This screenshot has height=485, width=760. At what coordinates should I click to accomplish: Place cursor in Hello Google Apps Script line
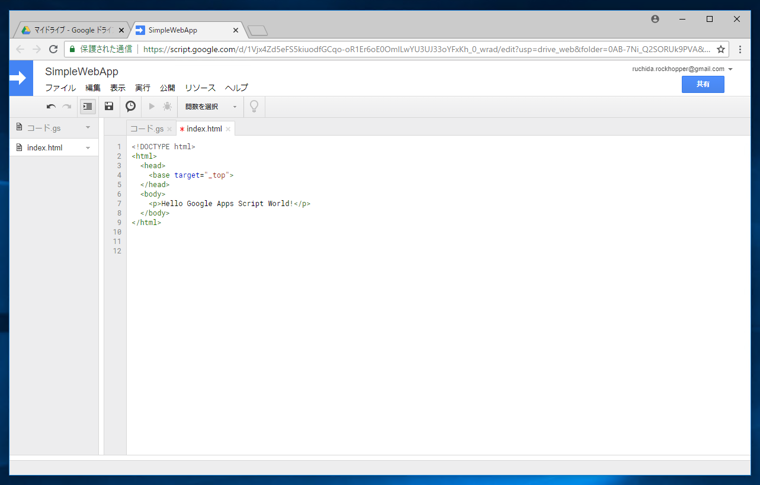(230, 203)
